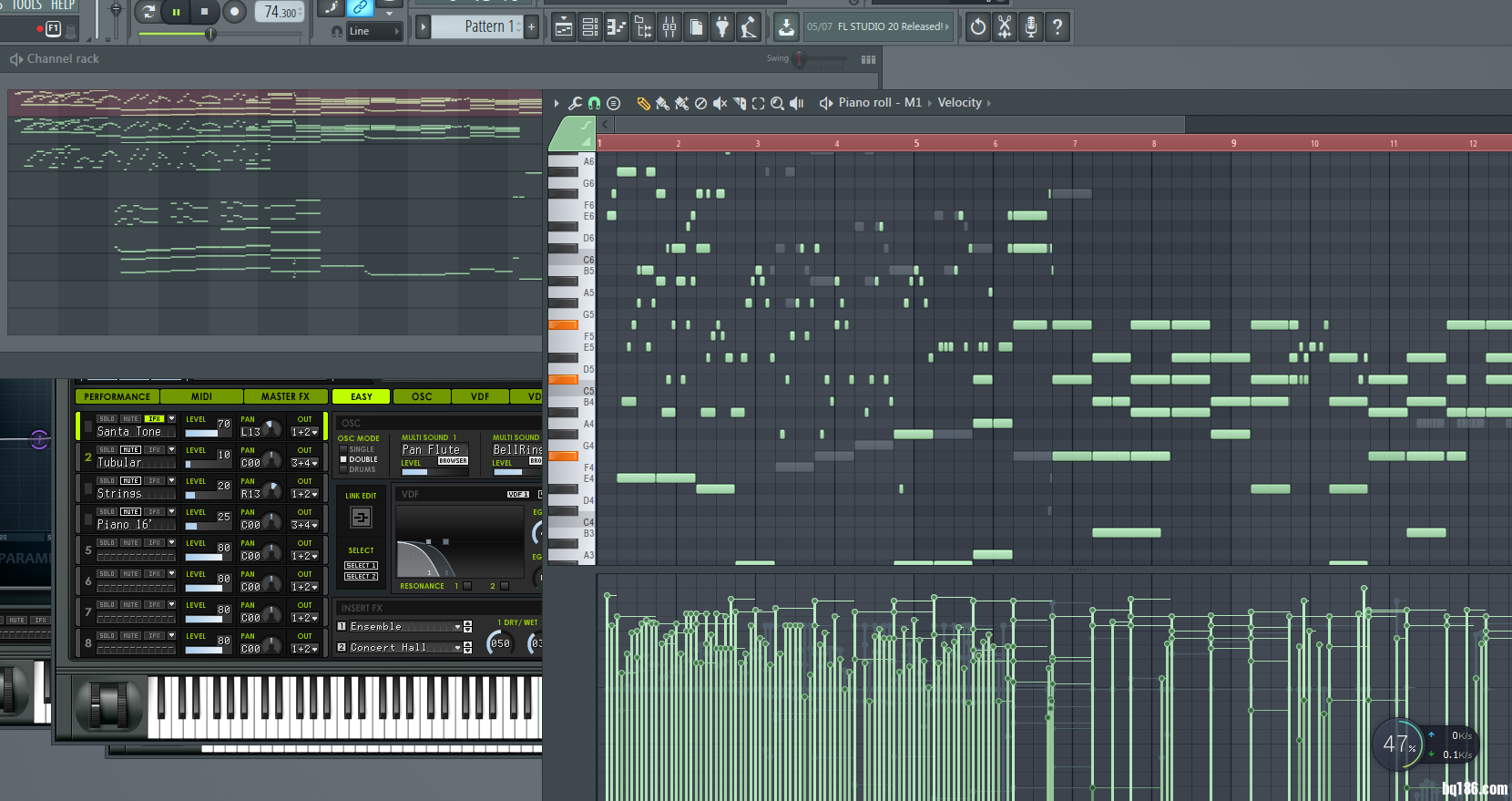Open the Concert Hall insert FX dropdown
This screenshot has height=801, width=1512.
[x=404, y=648]
